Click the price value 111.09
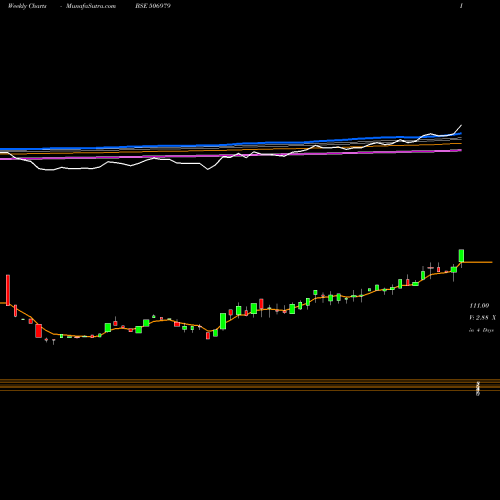500x500 pixels. [x=479, y=305]
